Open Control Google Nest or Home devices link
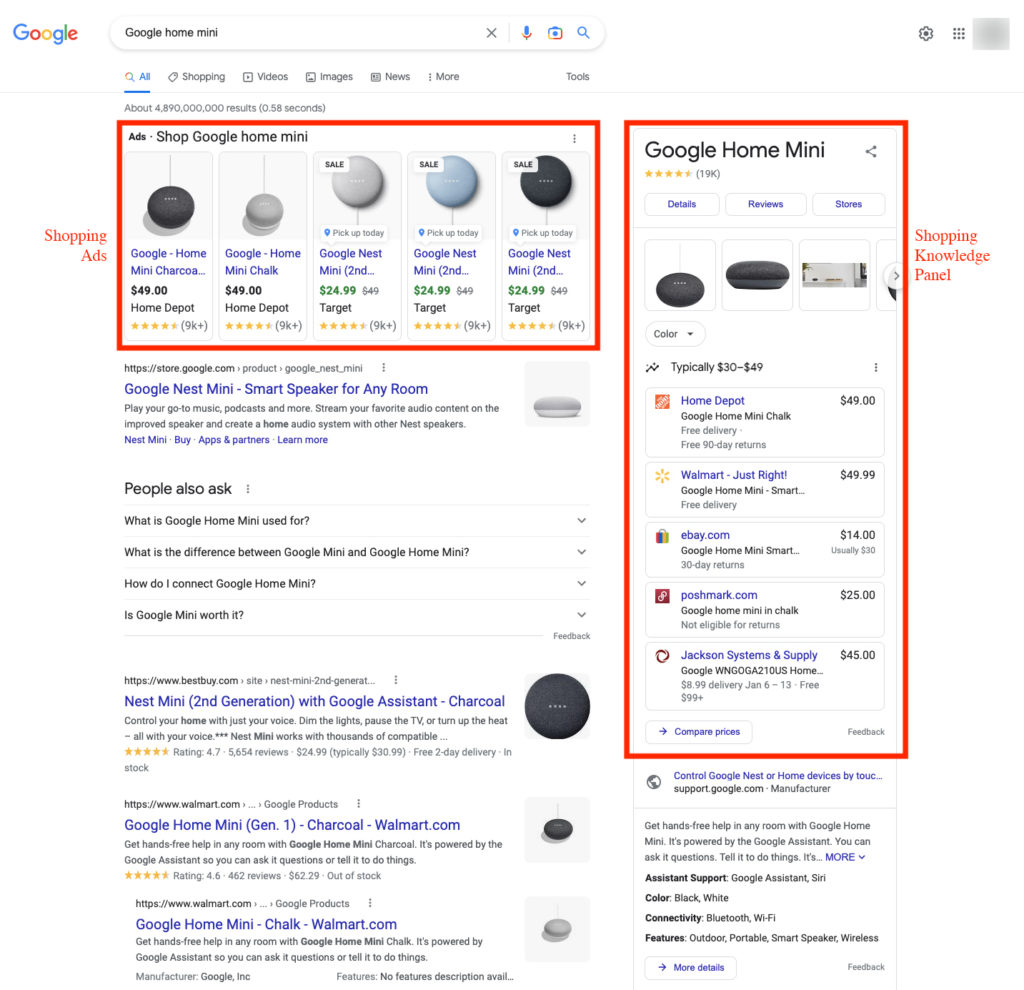 (777, 775)
